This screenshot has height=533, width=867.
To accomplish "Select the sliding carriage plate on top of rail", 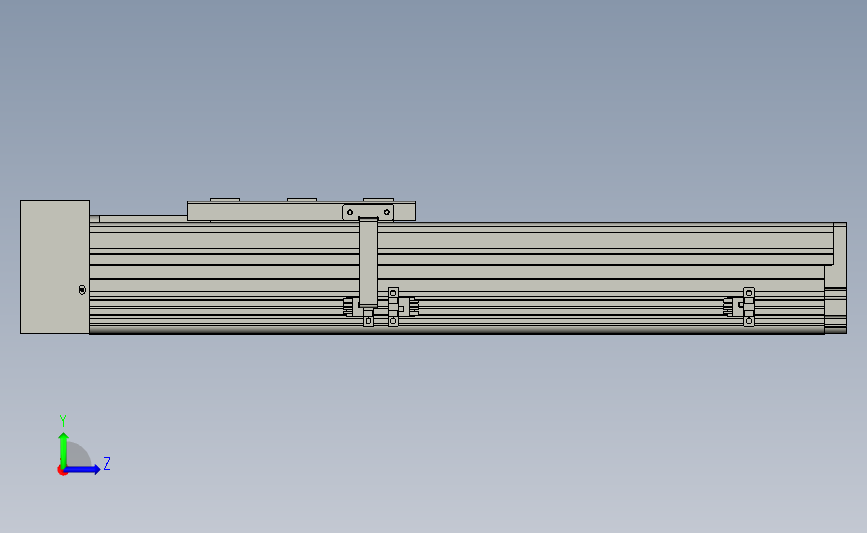I will pos(301,211).
